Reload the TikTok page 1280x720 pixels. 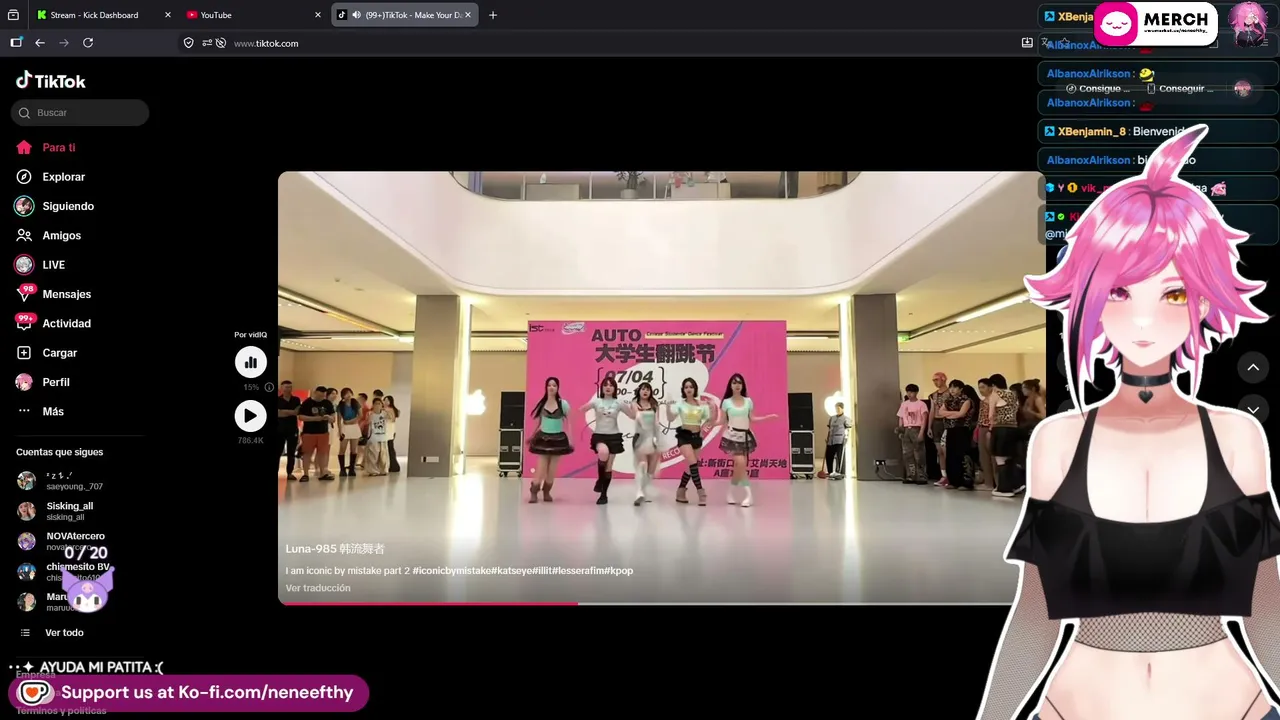[x=88, y=43]
